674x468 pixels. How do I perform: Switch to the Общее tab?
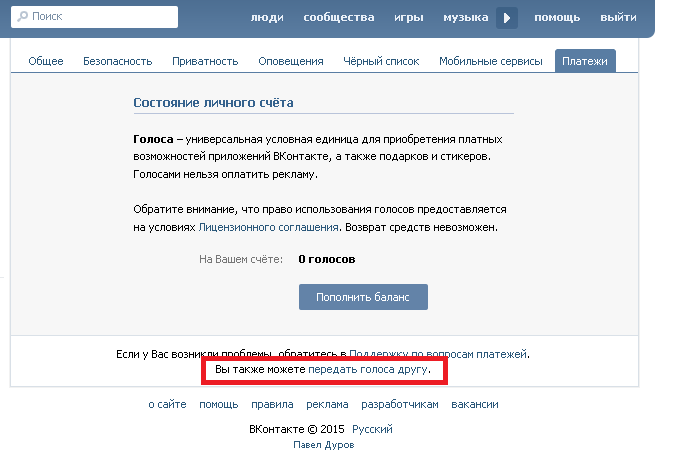click(x=46, y=61)
